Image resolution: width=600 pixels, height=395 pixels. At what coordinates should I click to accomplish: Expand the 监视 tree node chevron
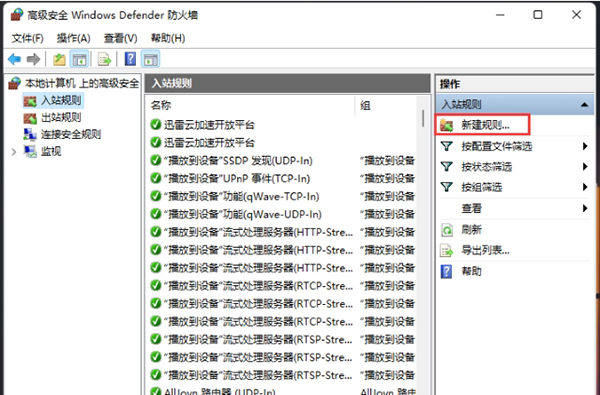(14, 152)
